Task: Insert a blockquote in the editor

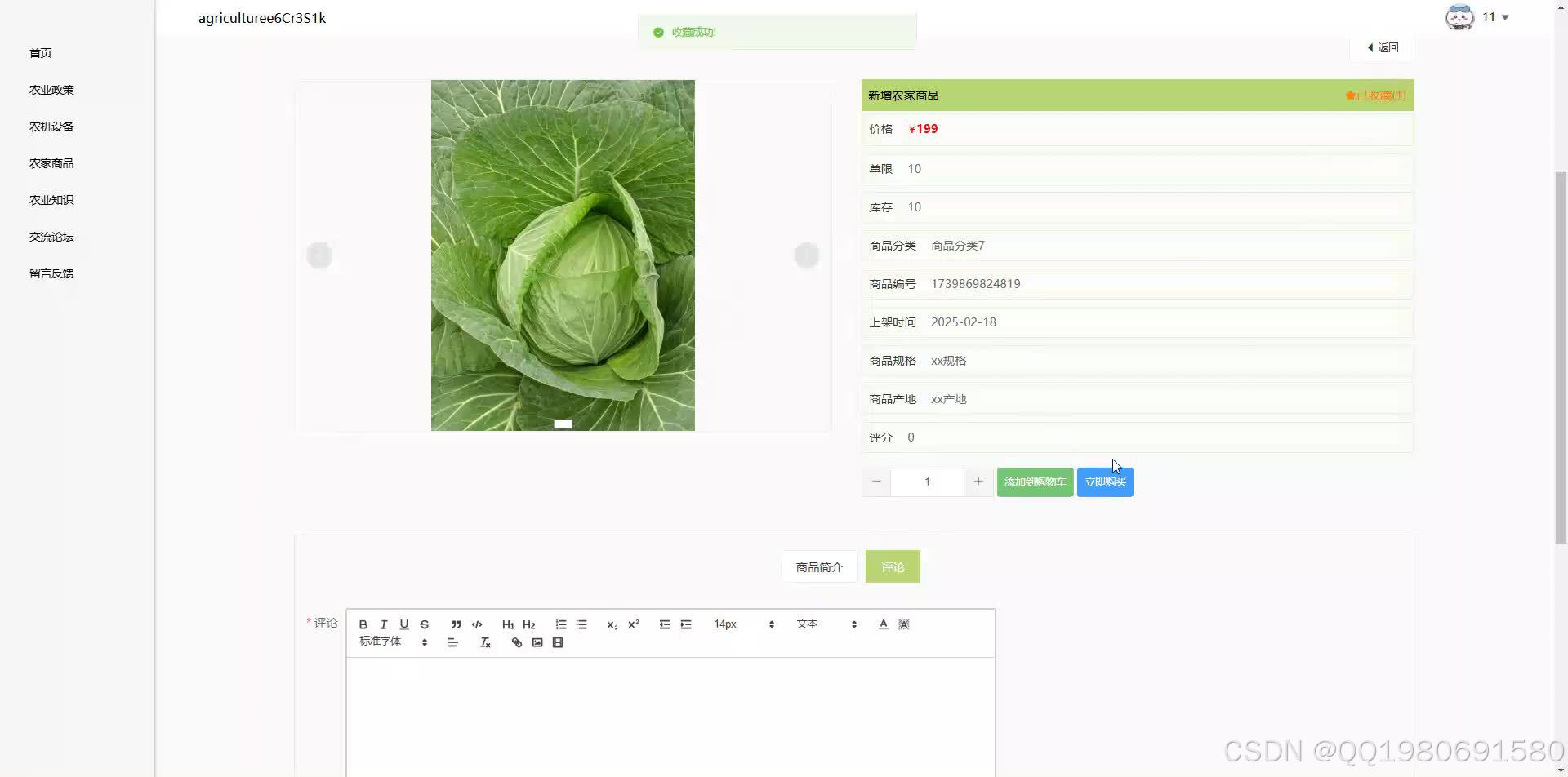Action: (x=457, y=624)
